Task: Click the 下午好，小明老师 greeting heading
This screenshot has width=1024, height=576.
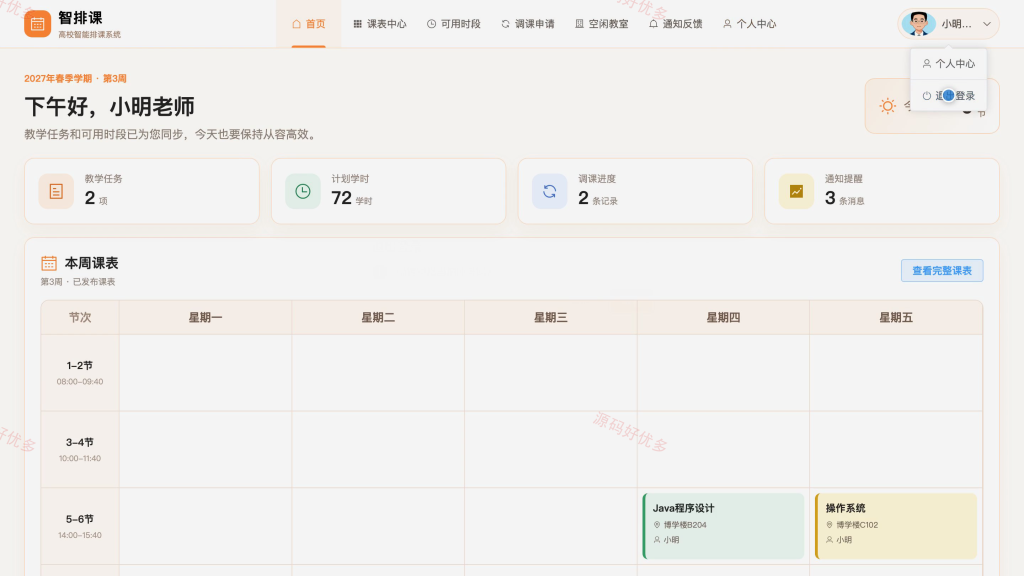Action: pyautogui.click(x=109, y=106)
